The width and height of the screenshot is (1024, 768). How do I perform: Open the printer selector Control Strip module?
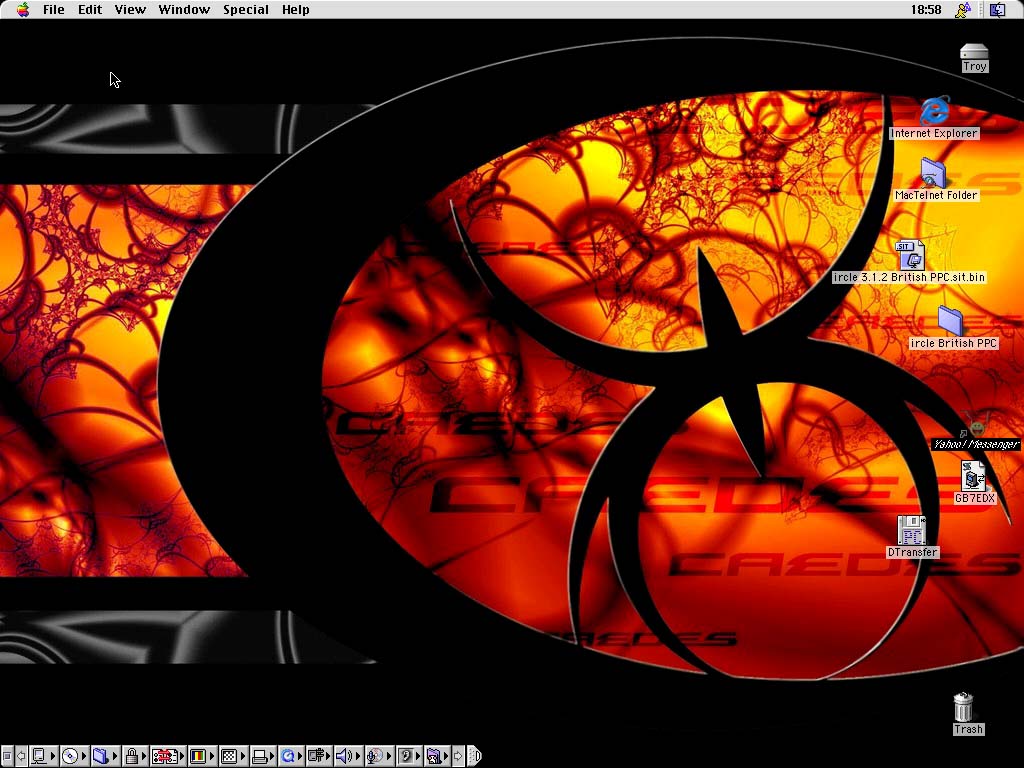pyautogui.click(x=264, y=756)
